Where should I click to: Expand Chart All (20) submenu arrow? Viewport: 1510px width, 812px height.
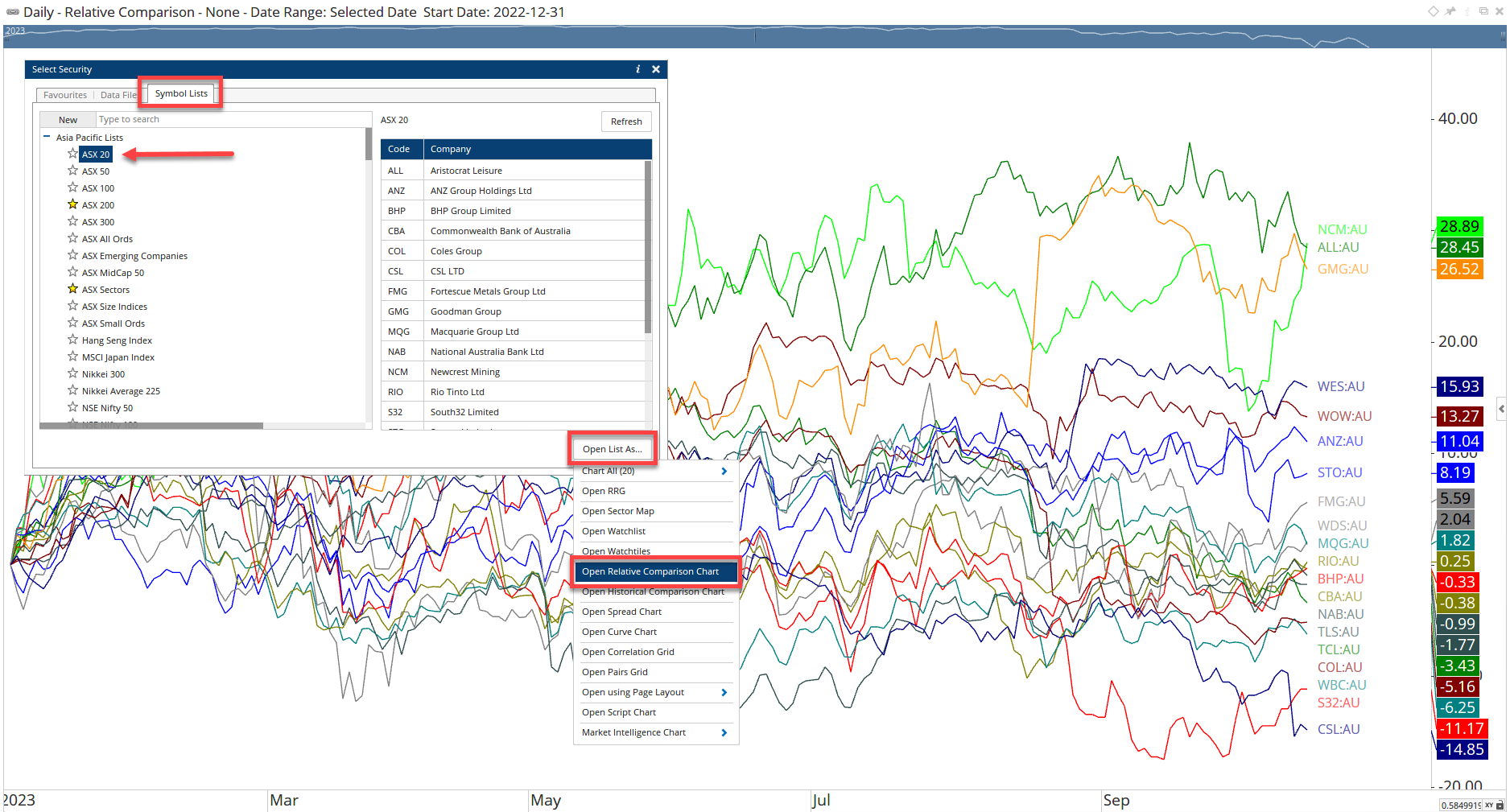[724, 472]
